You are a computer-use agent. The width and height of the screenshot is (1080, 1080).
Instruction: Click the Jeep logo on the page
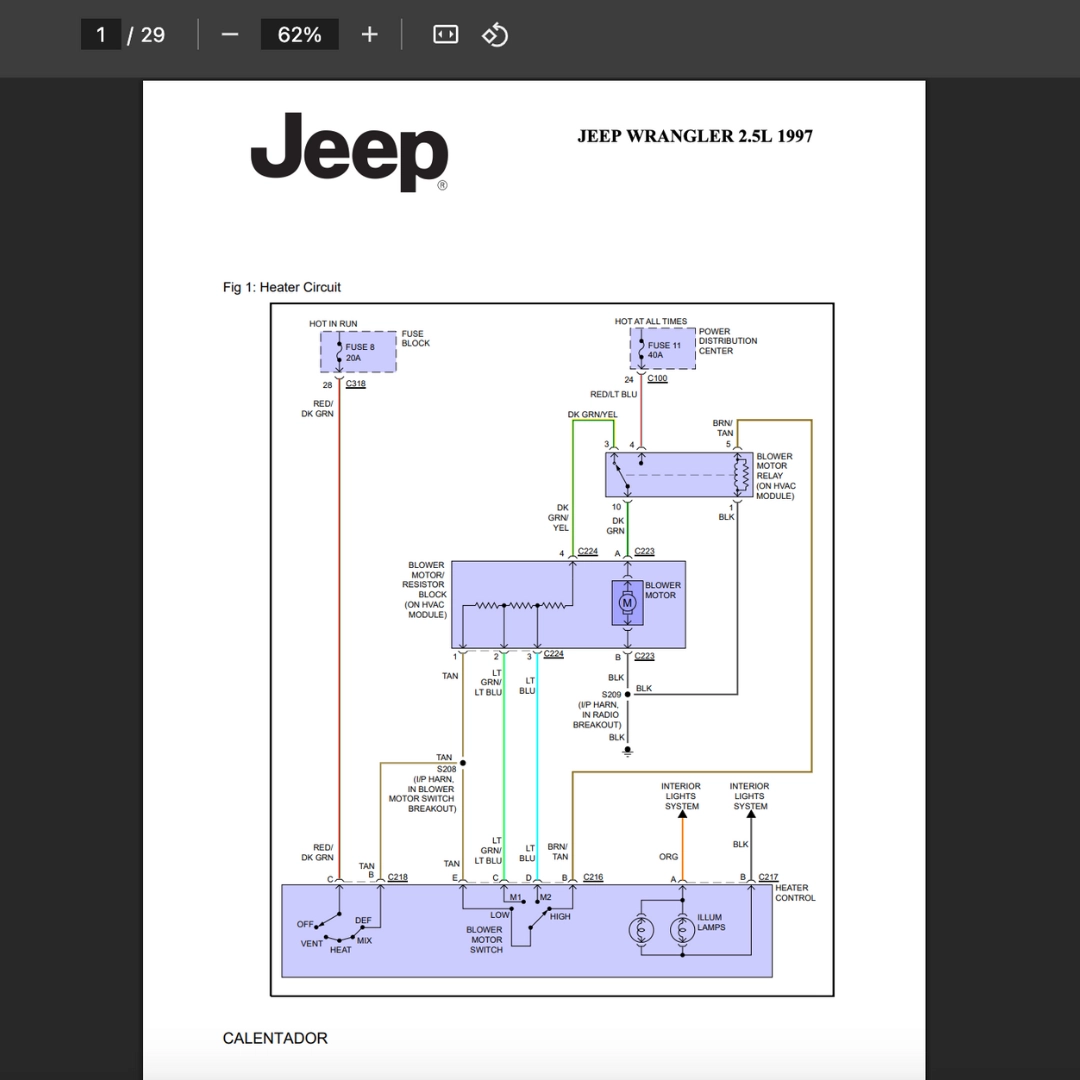point(349,152)
